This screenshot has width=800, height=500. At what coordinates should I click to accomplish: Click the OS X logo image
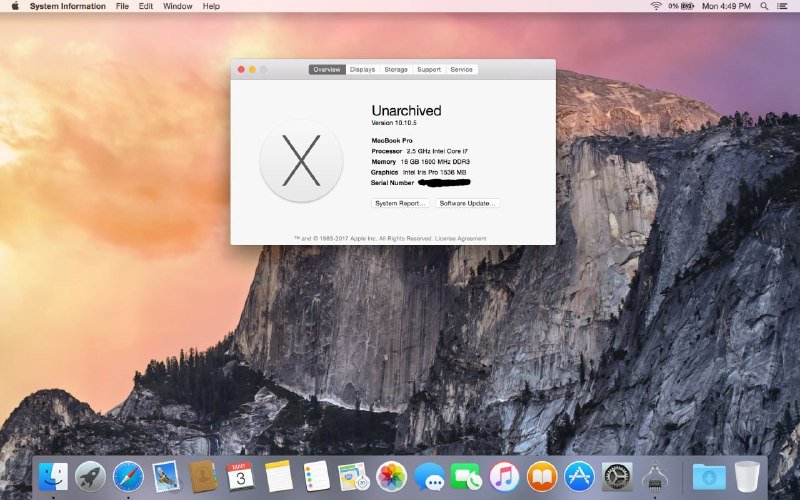(x=301, y=161)
